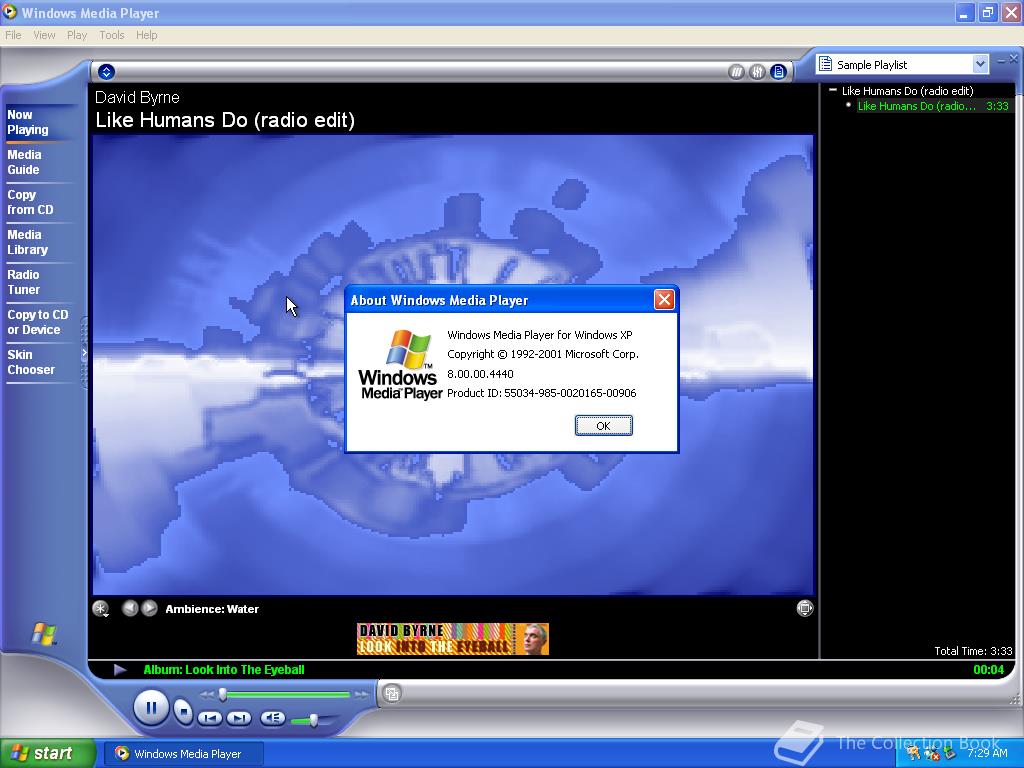Open the Sample Playlist dropdown

[x=980, y=64]
